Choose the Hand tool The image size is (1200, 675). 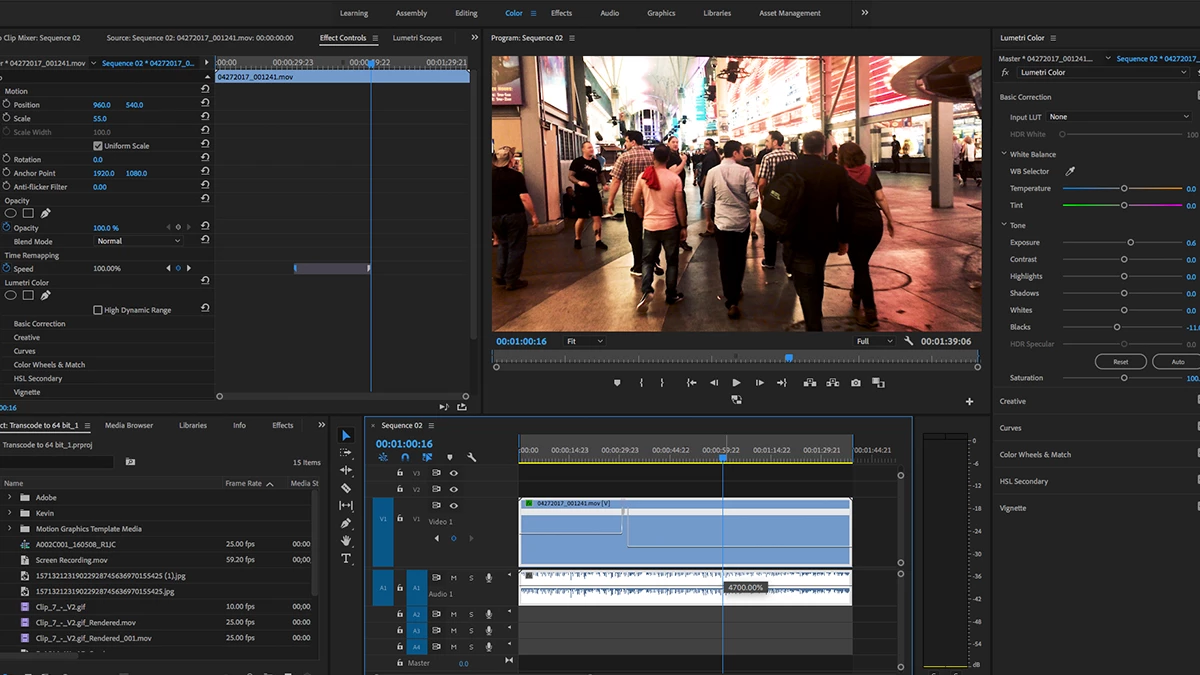click(x=346, y=541)
